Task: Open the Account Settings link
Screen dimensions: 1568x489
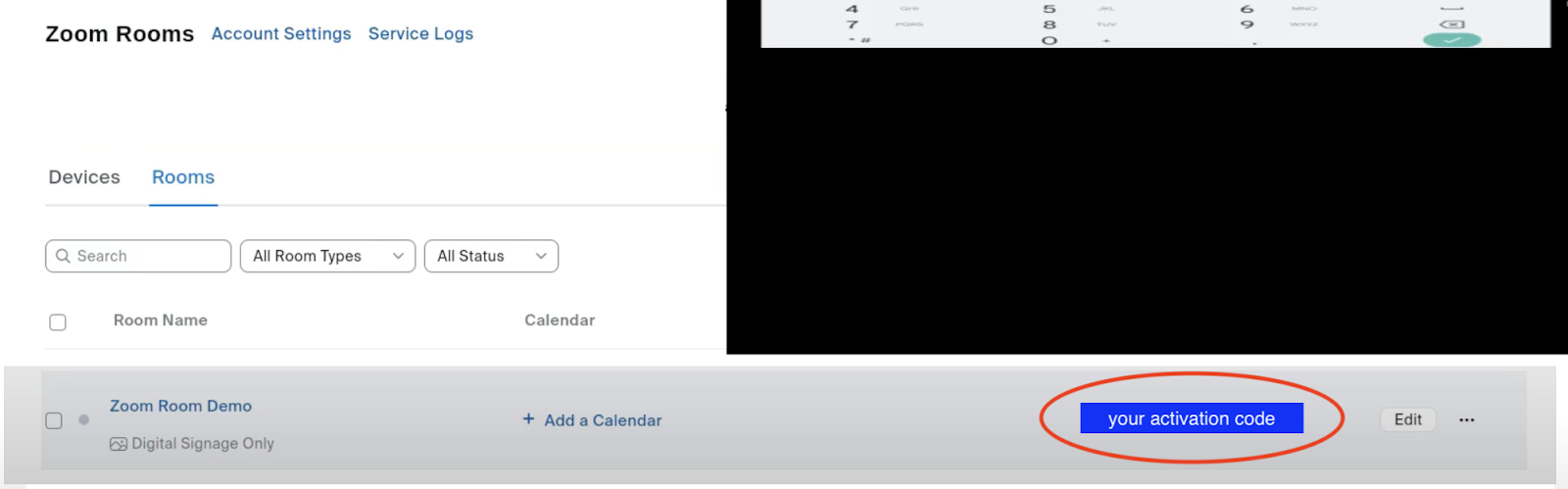Action: pos(281,33)
